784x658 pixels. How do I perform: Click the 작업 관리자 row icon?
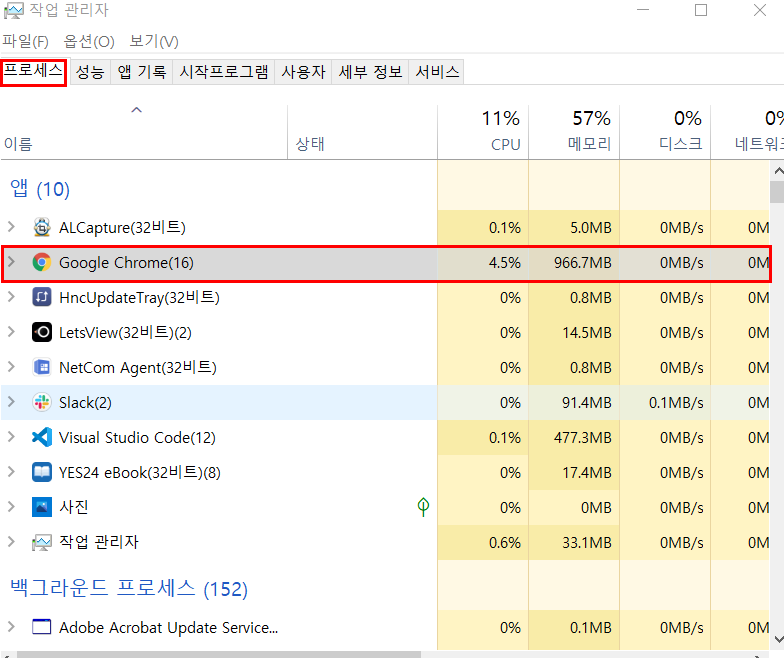(x=42, y=542)
